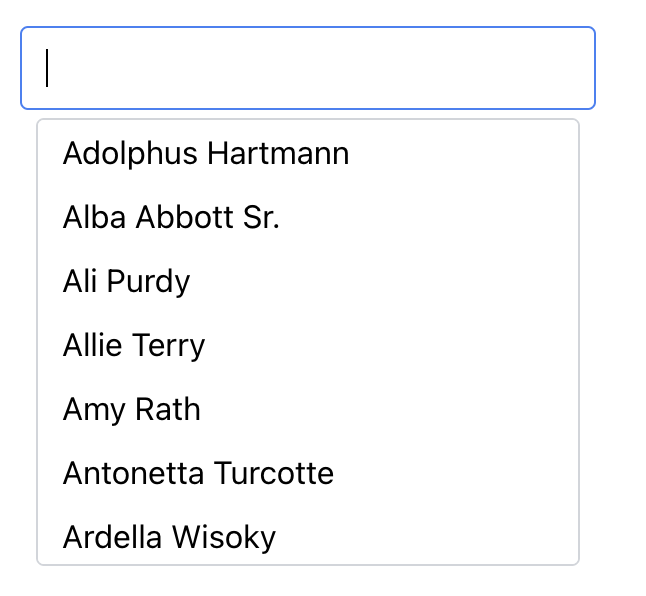Pick the Ardella Wisoky option
The height and width of the screenshot is (596, 646).
tap(169, 537)
